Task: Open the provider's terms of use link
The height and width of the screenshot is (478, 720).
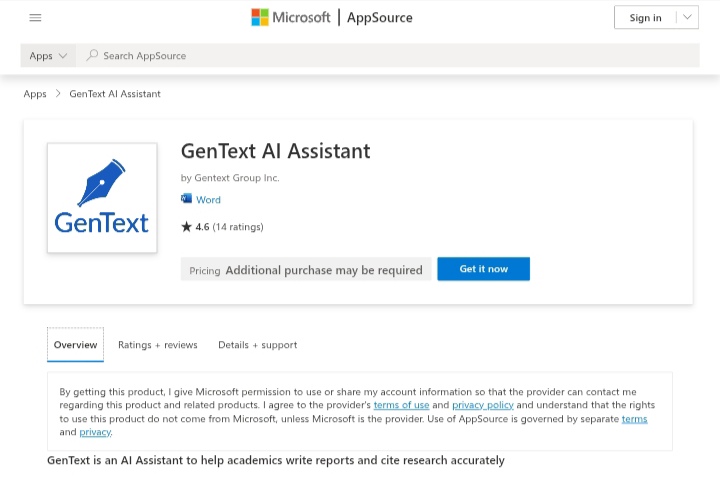Action: (401, 405)
